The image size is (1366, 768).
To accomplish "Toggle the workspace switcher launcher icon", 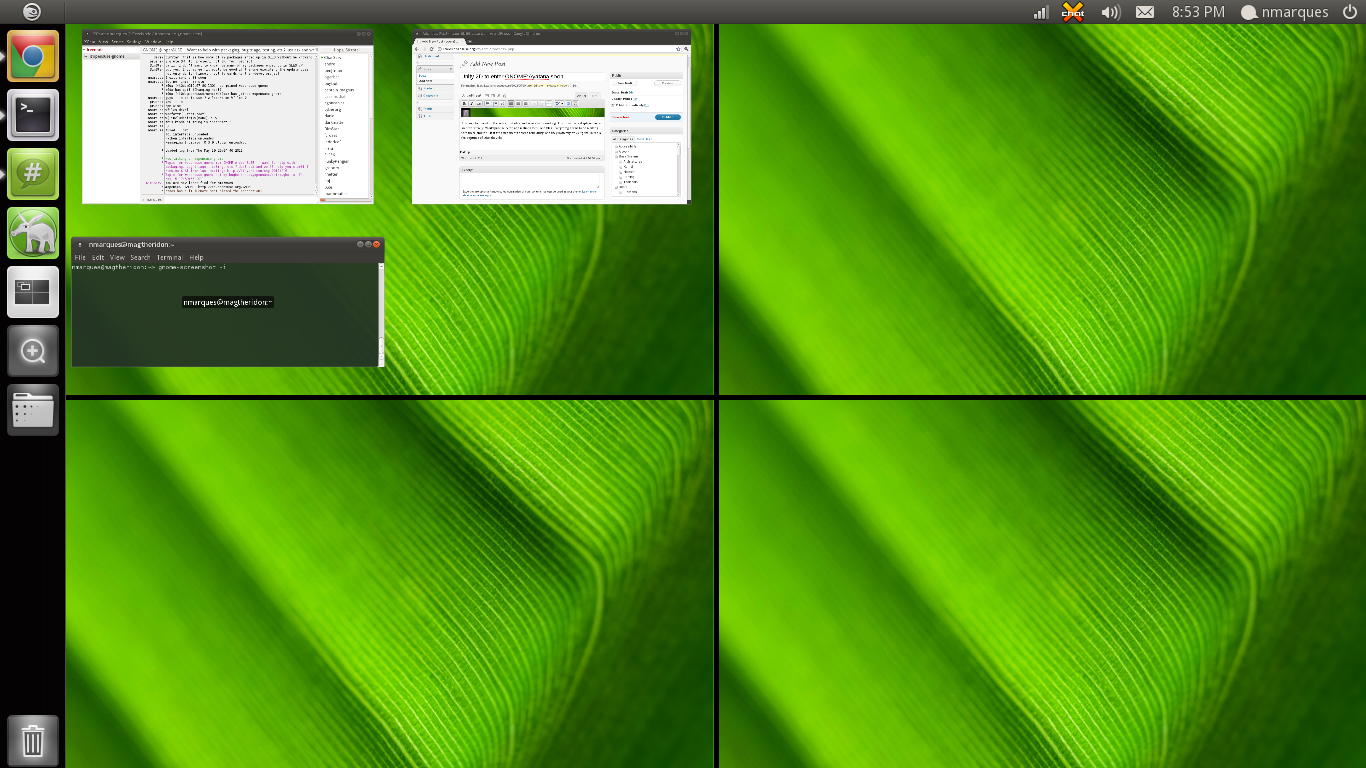I will click(x=33, y=292).
